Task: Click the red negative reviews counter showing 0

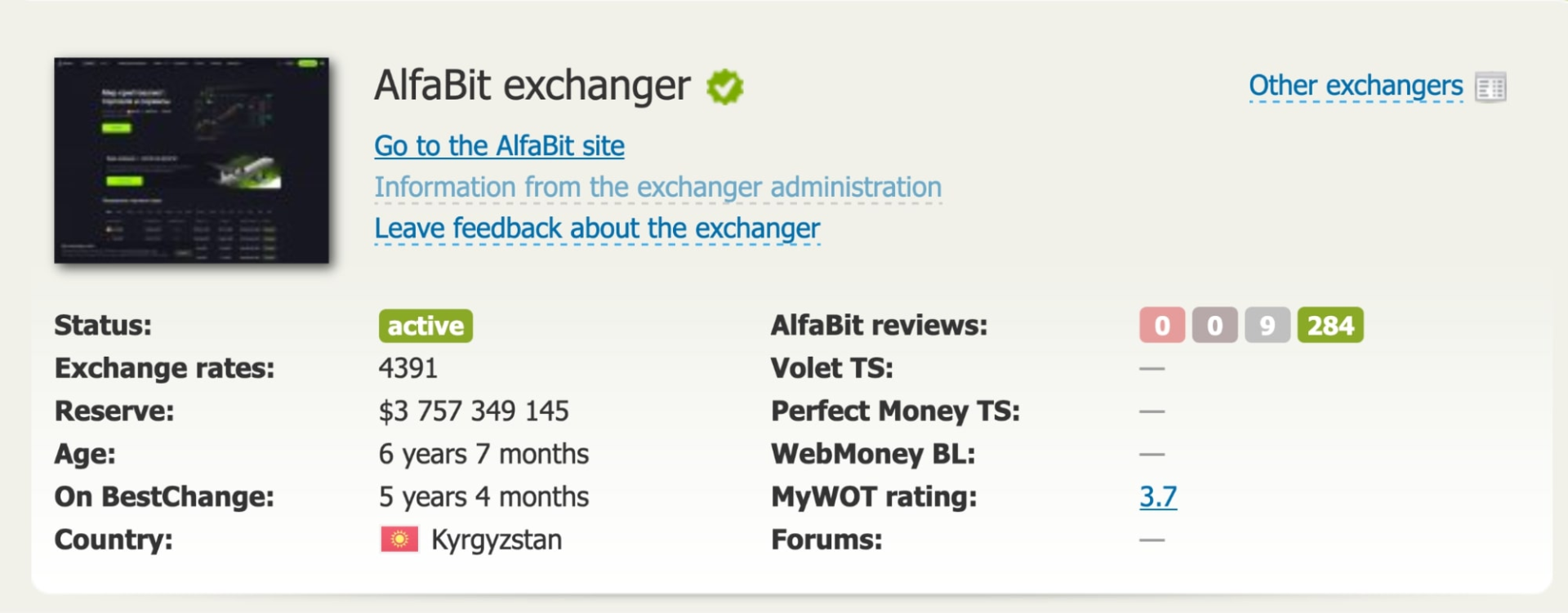Action: 1161,325
